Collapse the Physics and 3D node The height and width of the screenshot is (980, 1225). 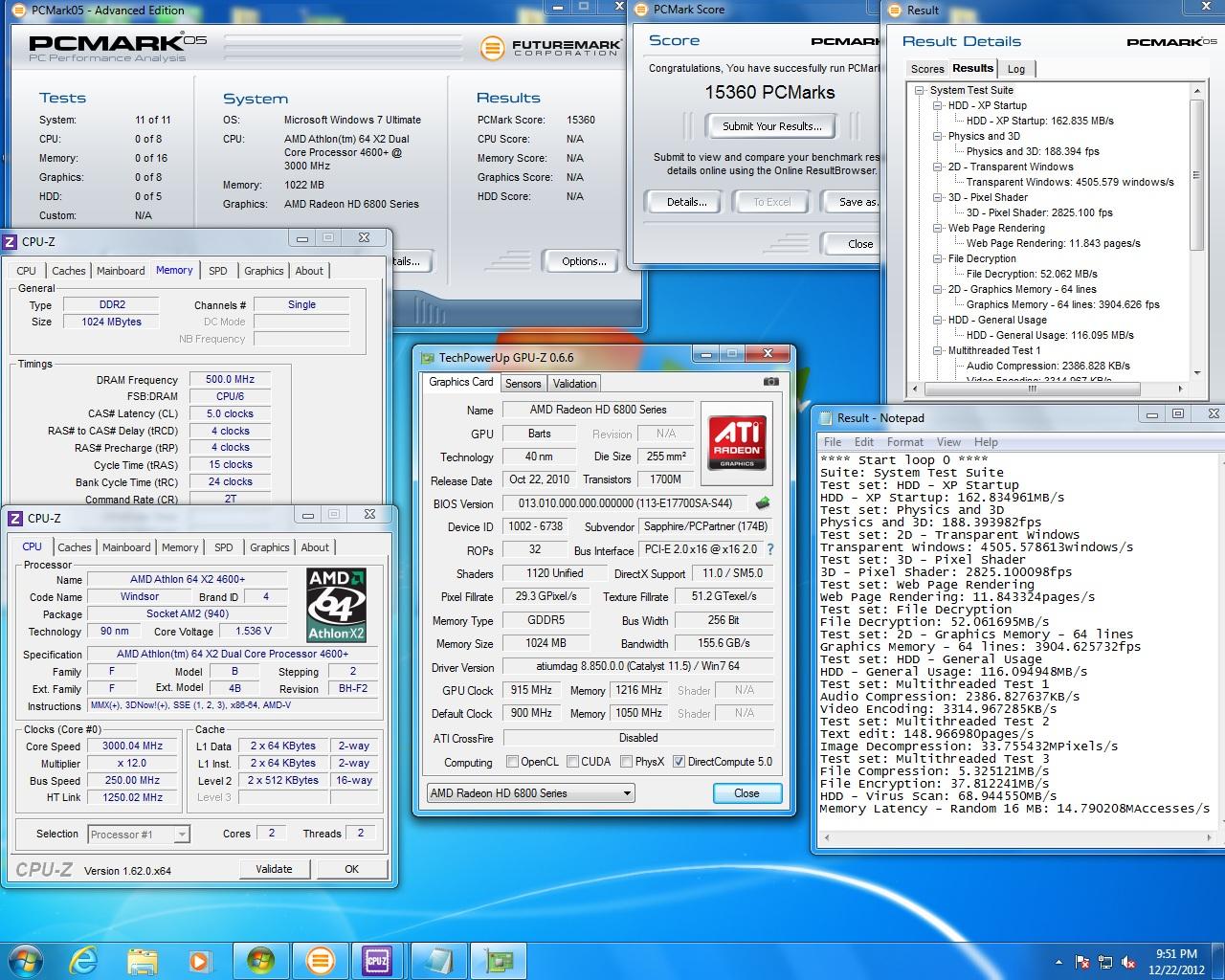click(938, 136)
